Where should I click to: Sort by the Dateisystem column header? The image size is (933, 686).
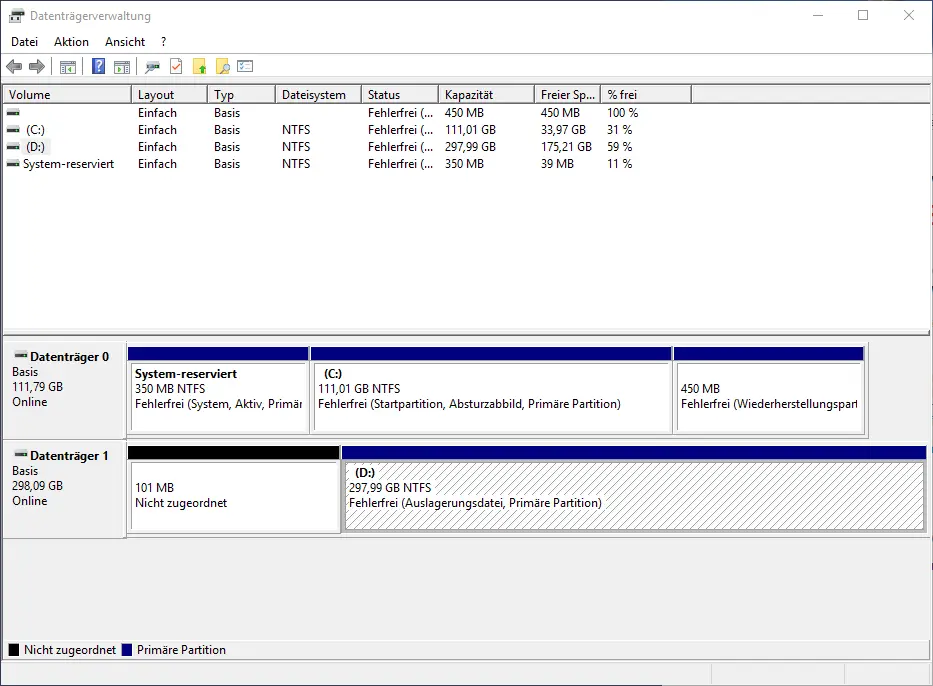pos(319,95)
